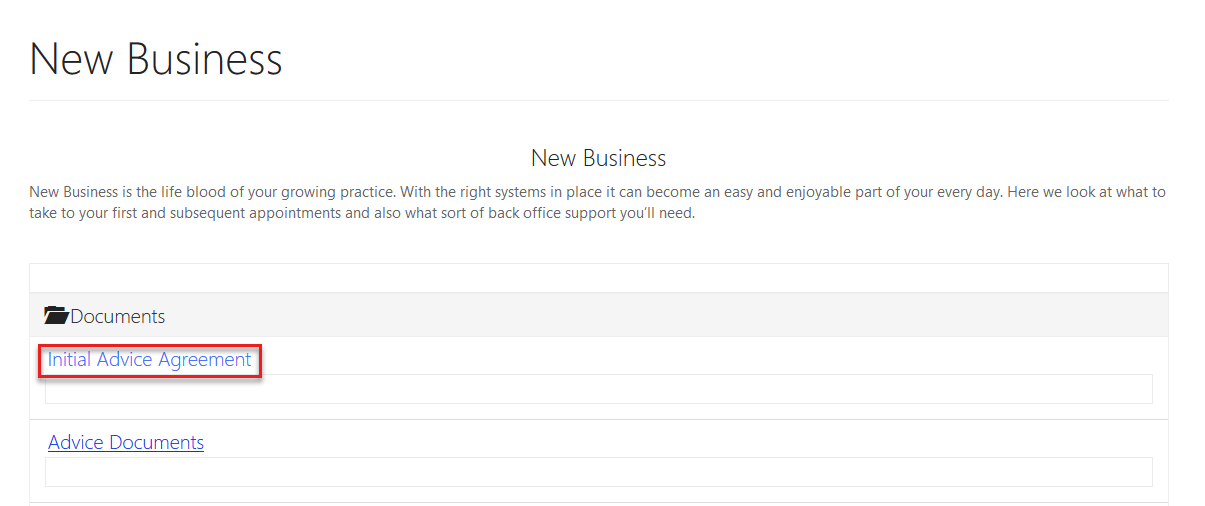The width and height of the screenshot is (1205, 506).
Task: Click the word Business in the large title
Action: [x=205, y=59]
